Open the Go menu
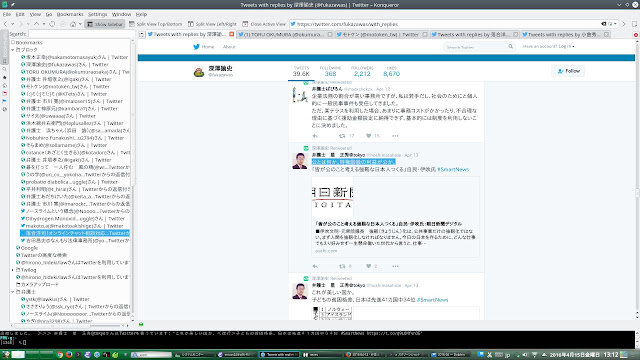The image size is (640, 360). (x=49, y=14)
